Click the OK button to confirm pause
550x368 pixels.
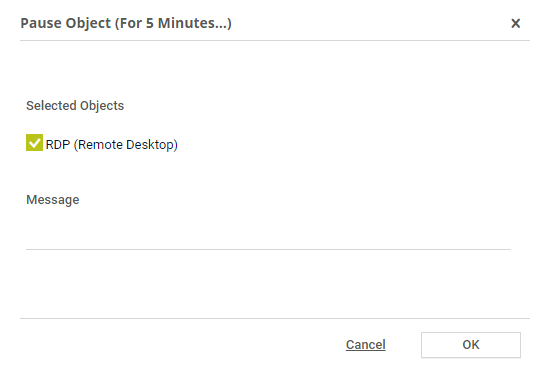pyautogui.click(x=471, y=345)
